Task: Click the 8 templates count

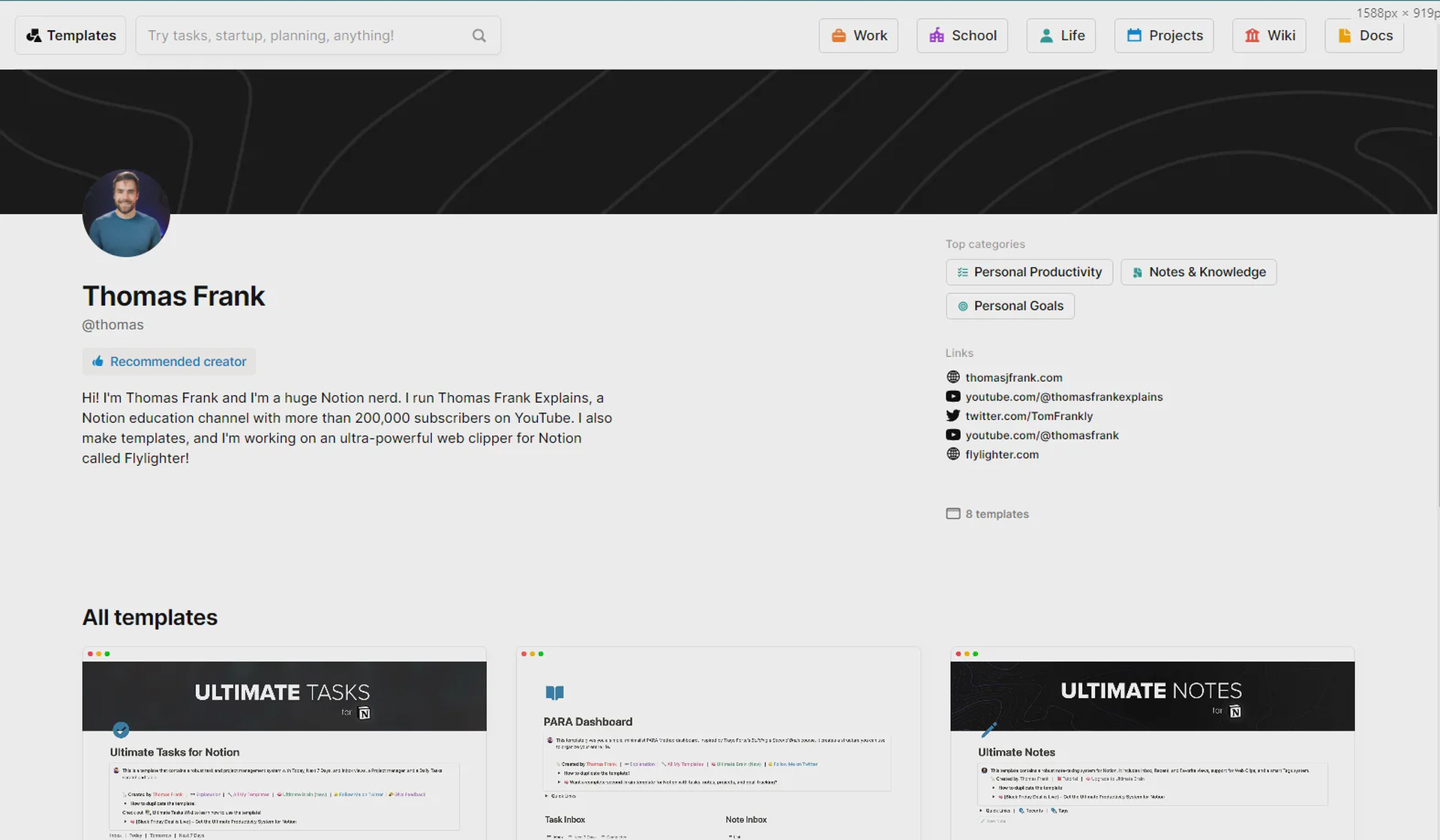Action: [x=997, y=514]
